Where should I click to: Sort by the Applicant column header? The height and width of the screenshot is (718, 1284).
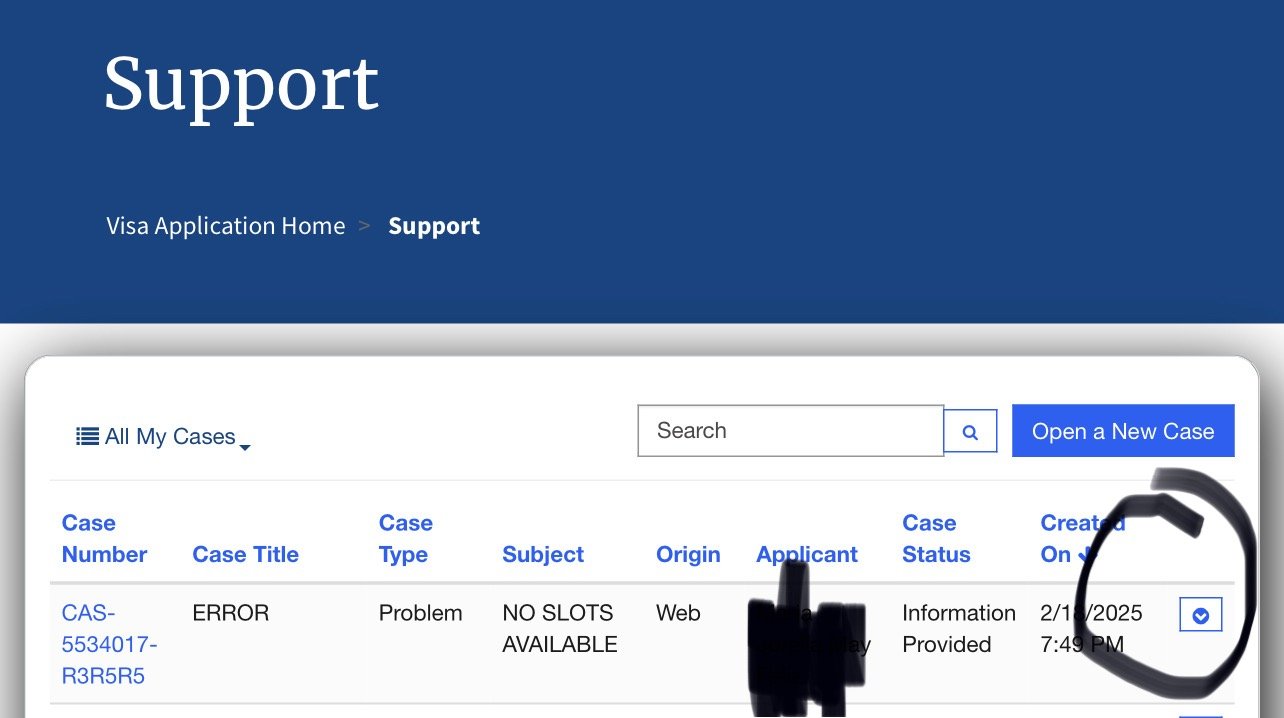[807, 555]
